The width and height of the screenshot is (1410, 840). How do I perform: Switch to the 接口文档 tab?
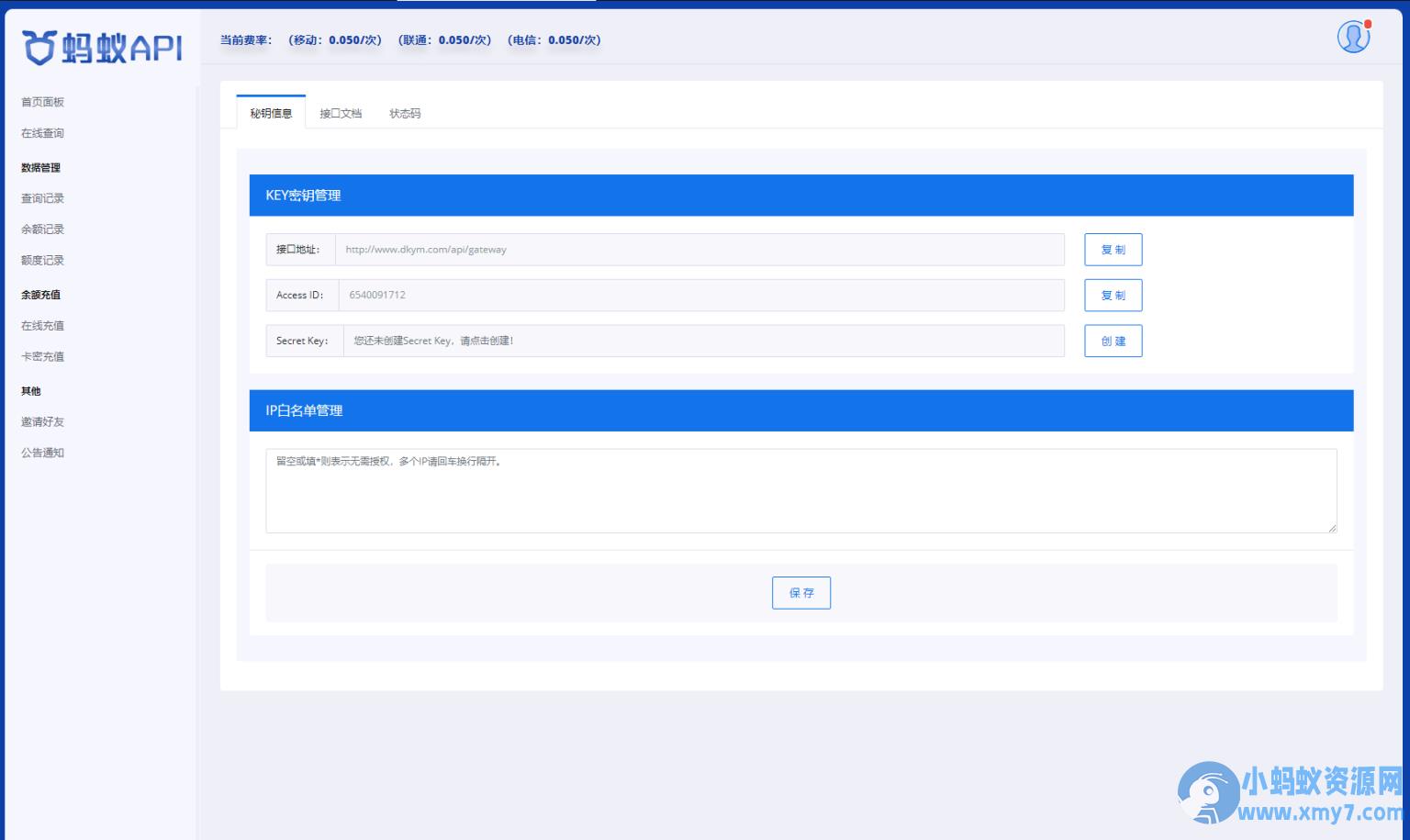341,113
